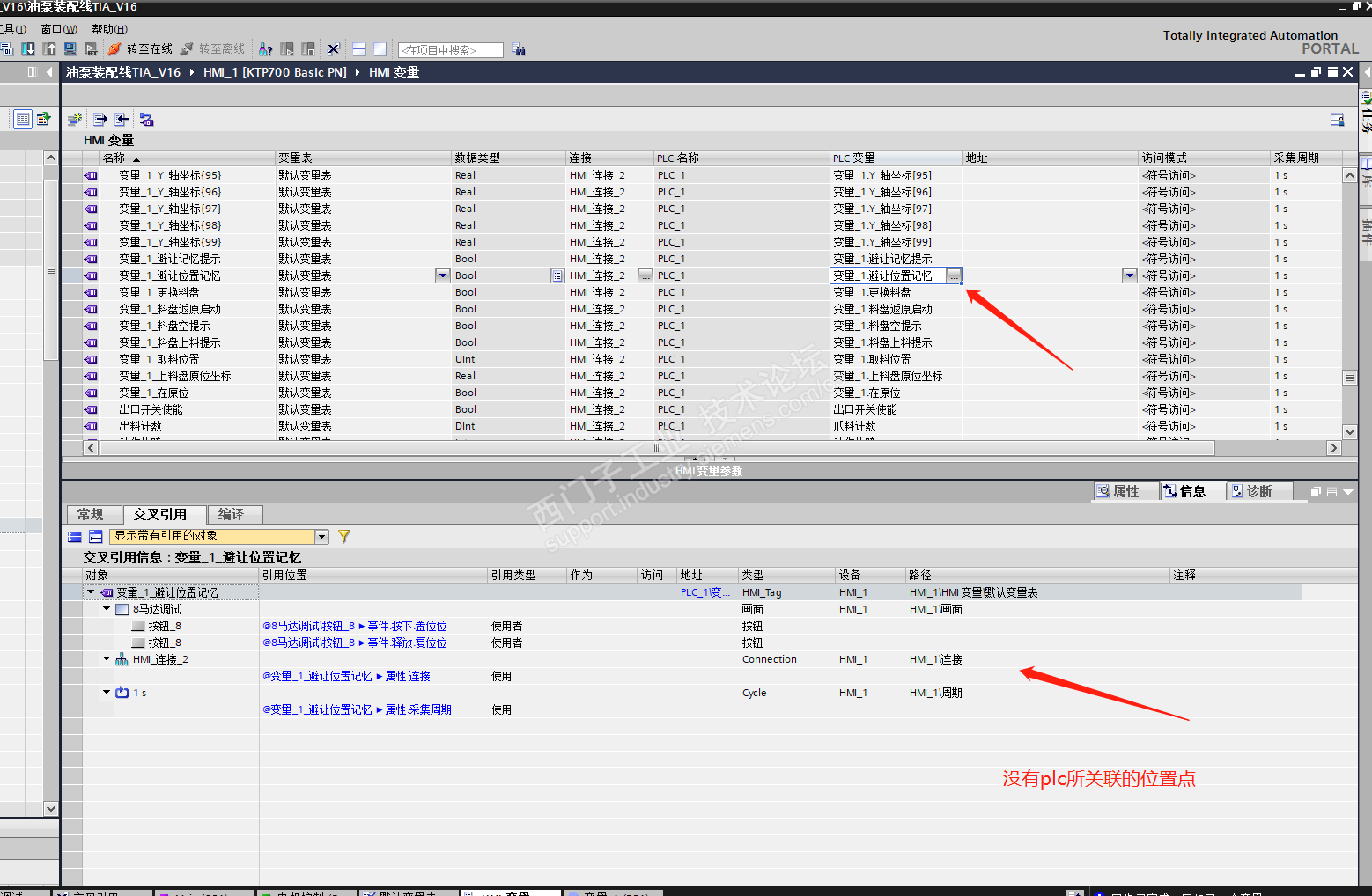Click the tag table scroll down arrow
The image size is (1372, 896).
[1349, 431]
